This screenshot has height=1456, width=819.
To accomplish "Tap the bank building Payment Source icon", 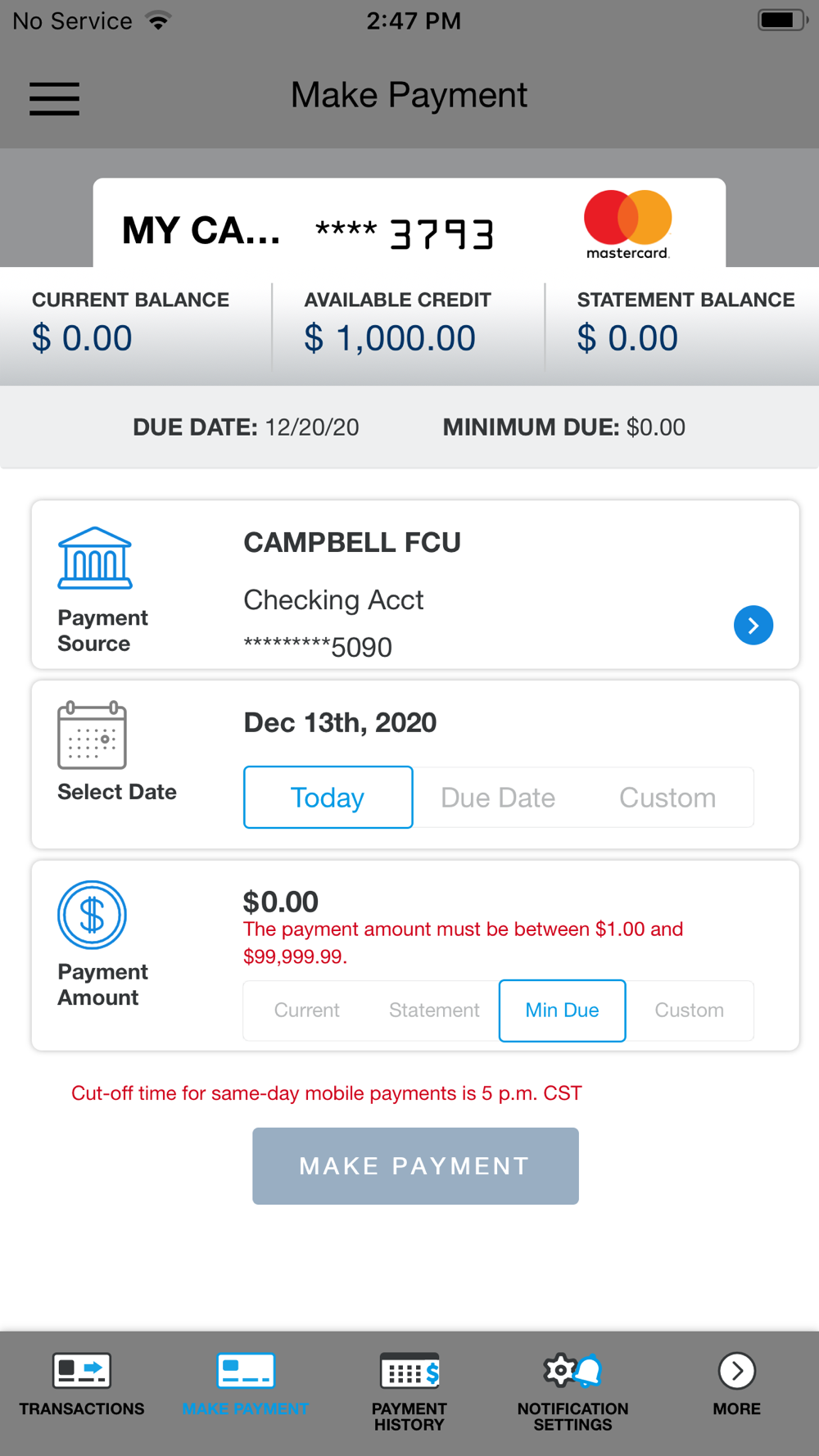I will 95,558.
